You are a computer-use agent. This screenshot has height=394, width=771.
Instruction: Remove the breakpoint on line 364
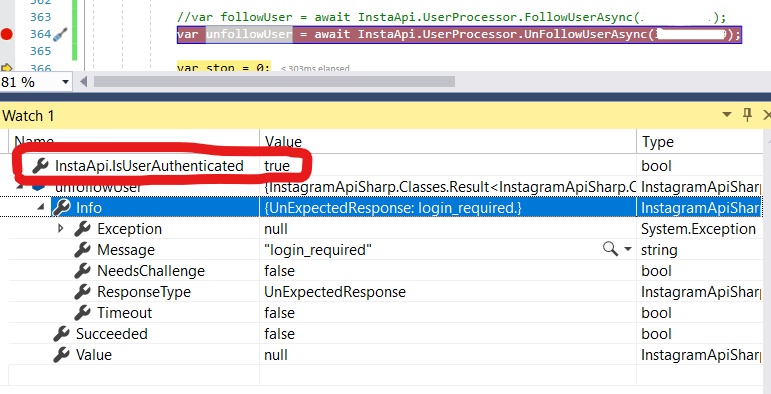pyautogui.click(x=6, y=34)
